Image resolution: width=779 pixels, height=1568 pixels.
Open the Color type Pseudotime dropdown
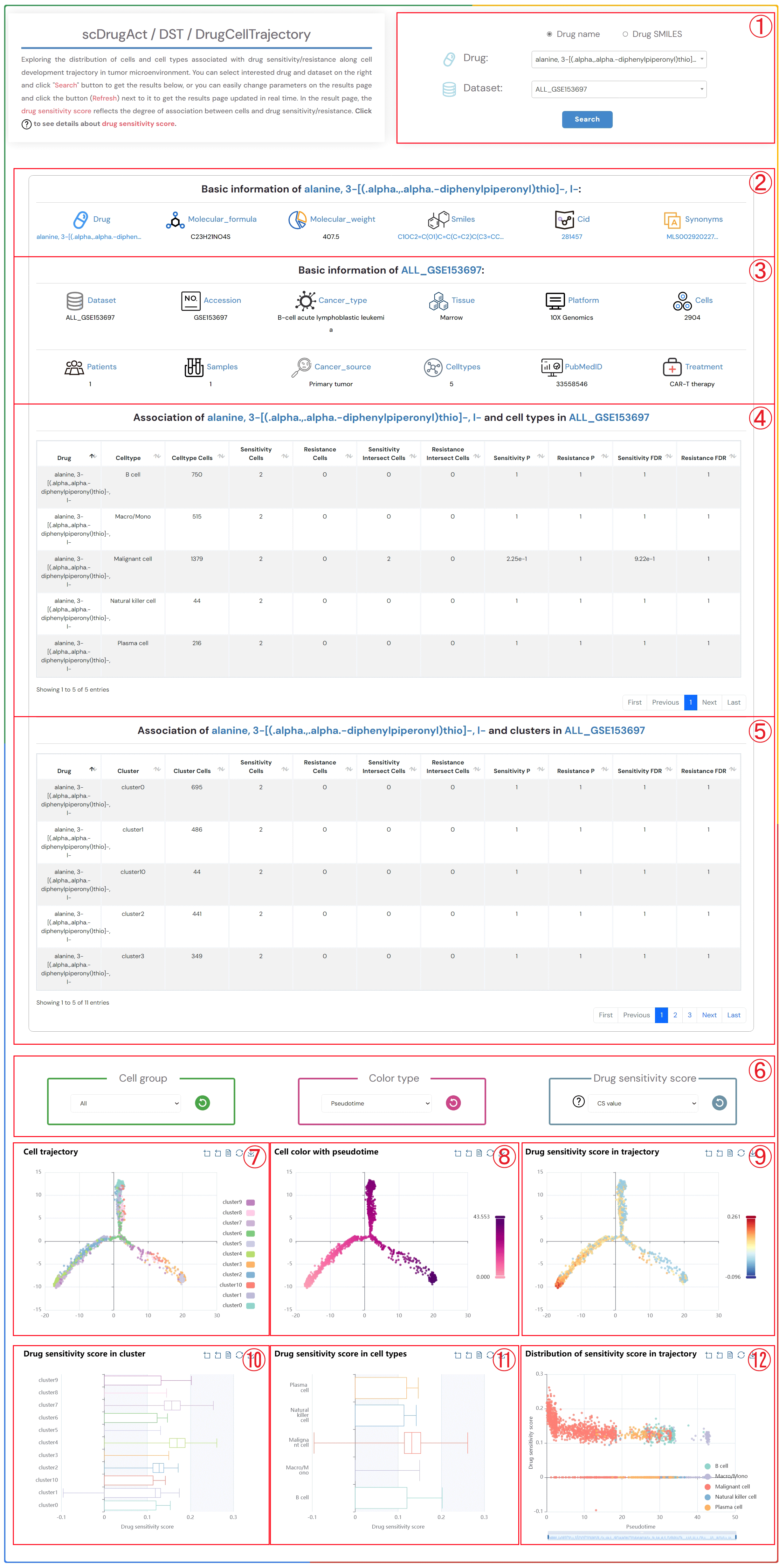coord(376,1103)
